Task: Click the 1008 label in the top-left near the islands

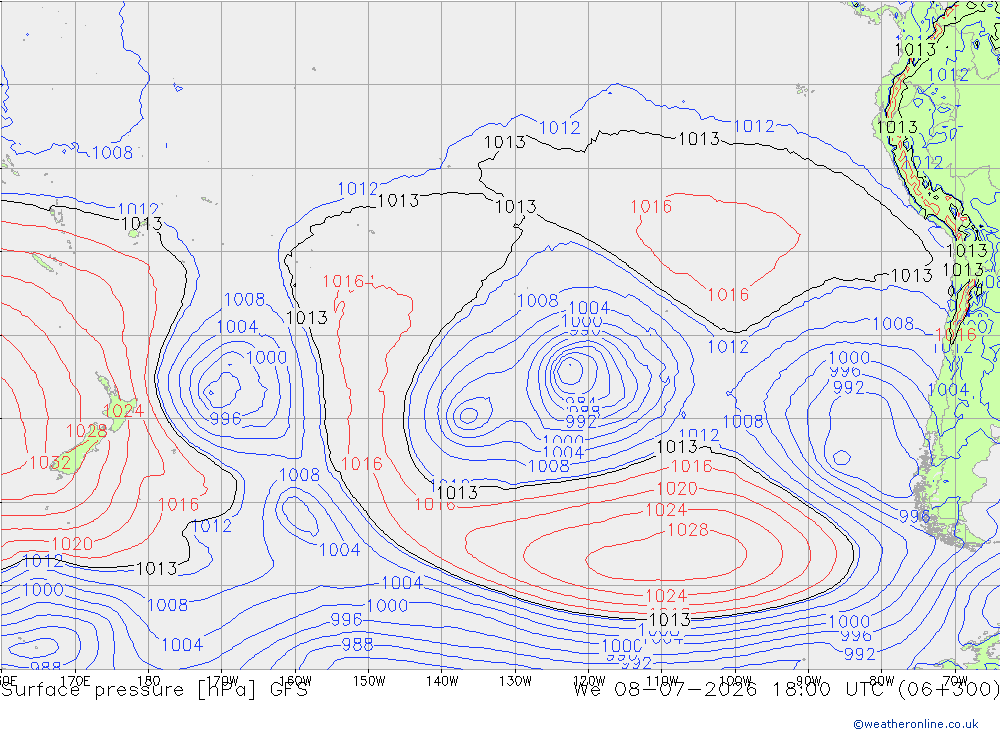Action: 112,152
